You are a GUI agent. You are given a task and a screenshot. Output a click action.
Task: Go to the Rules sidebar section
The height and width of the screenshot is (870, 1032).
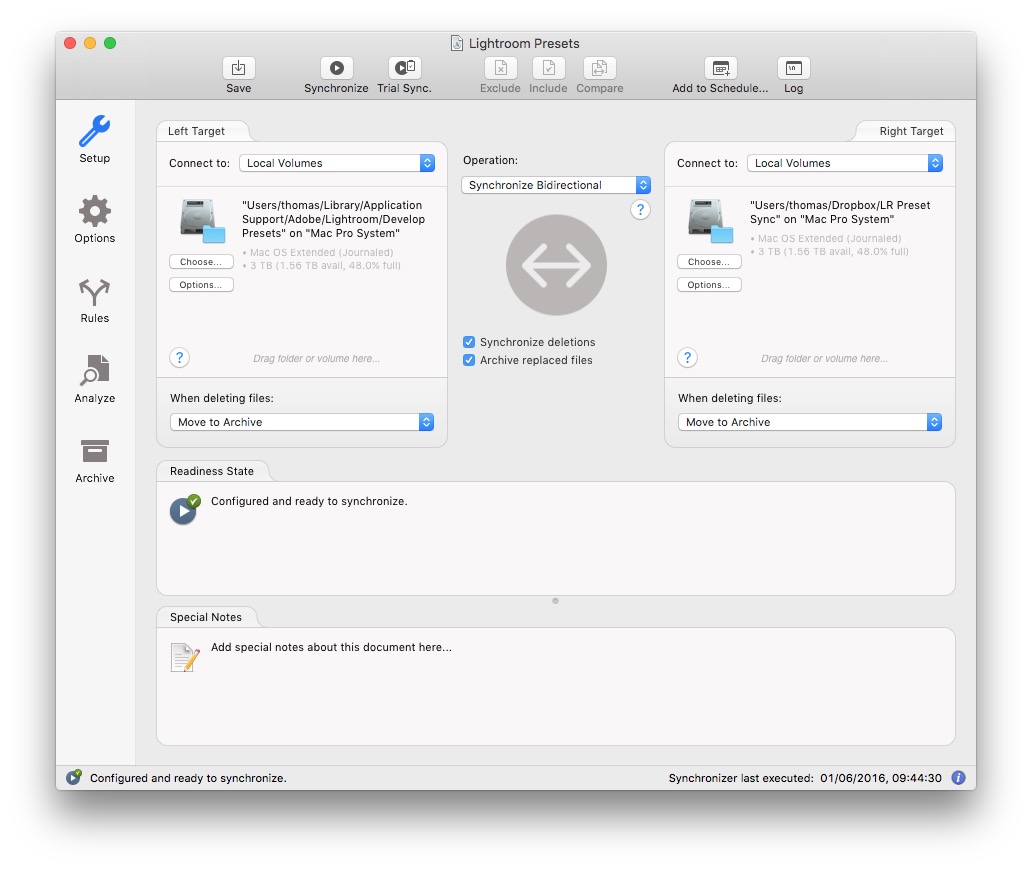coord(95,300)
